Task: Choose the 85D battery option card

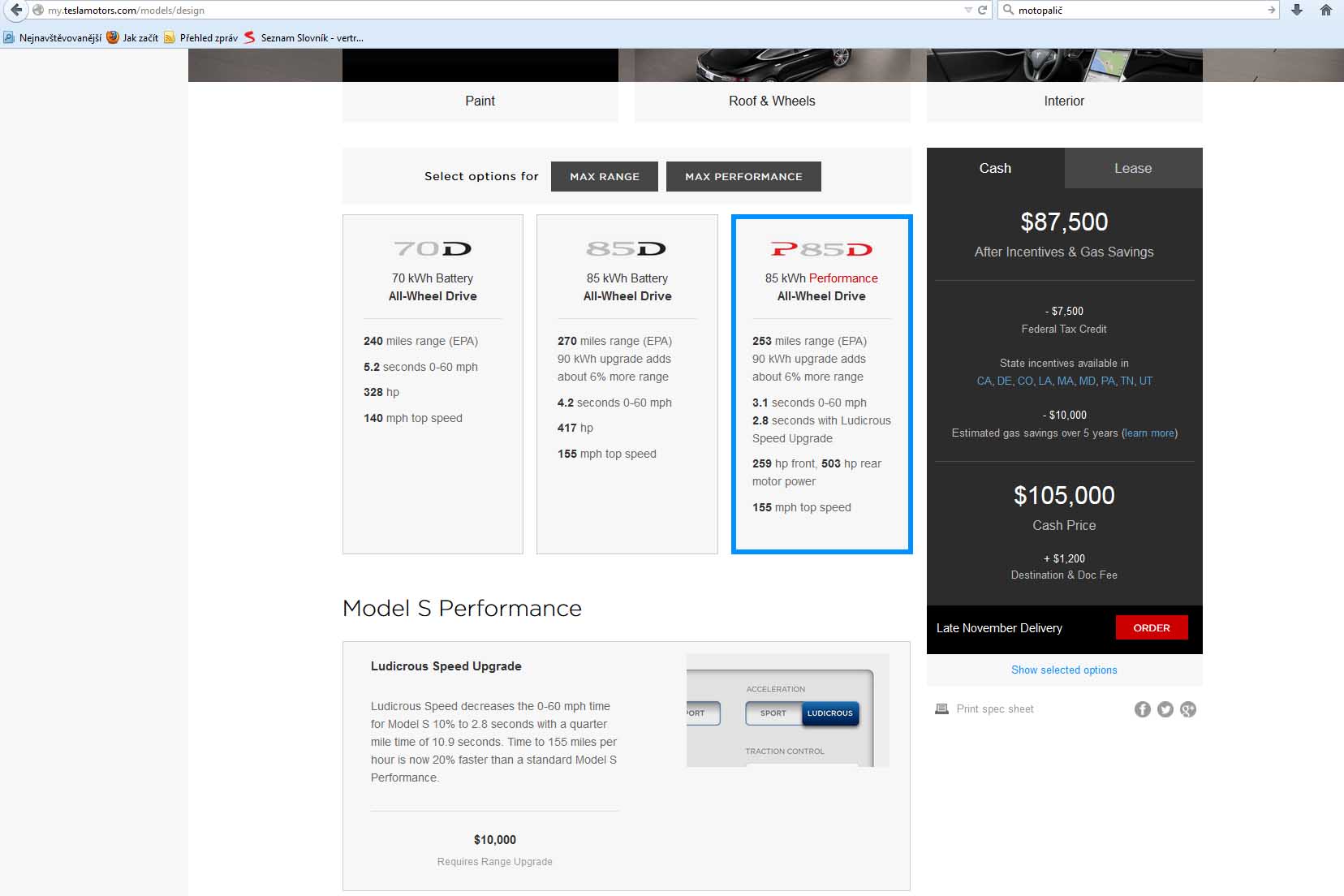Action: click(627, 384)
